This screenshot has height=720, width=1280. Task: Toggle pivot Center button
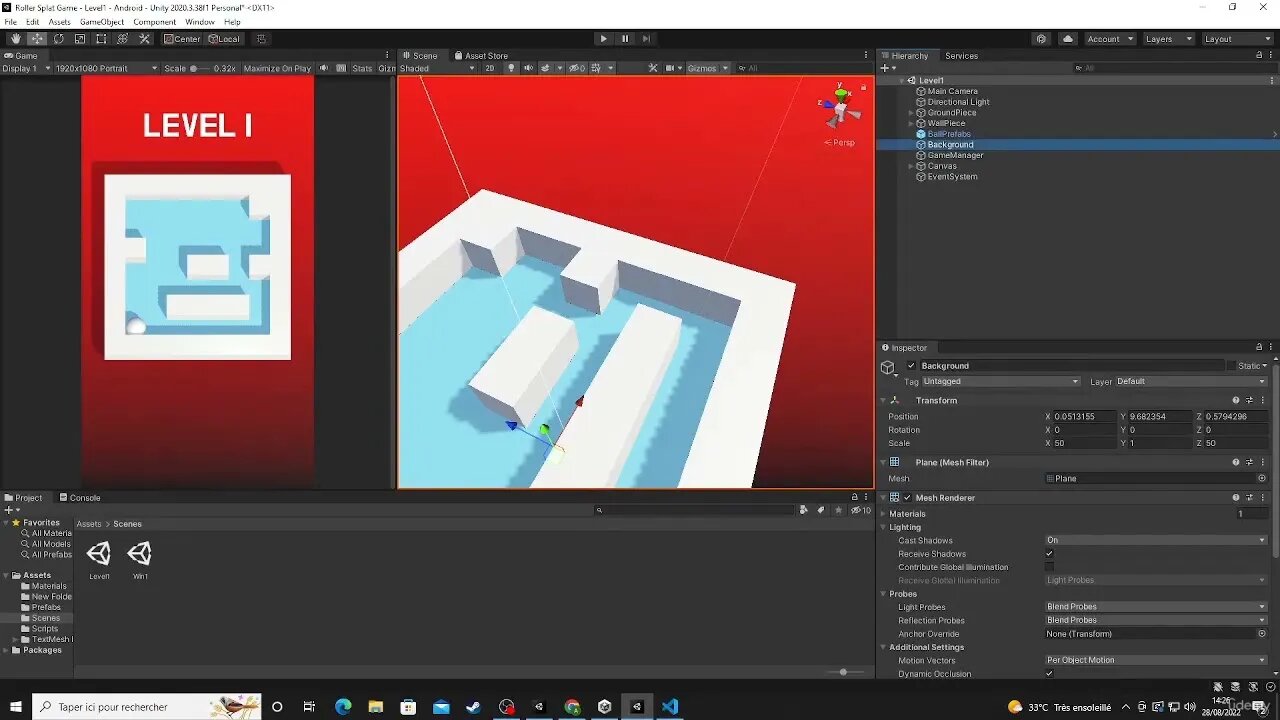coord(182,39)
